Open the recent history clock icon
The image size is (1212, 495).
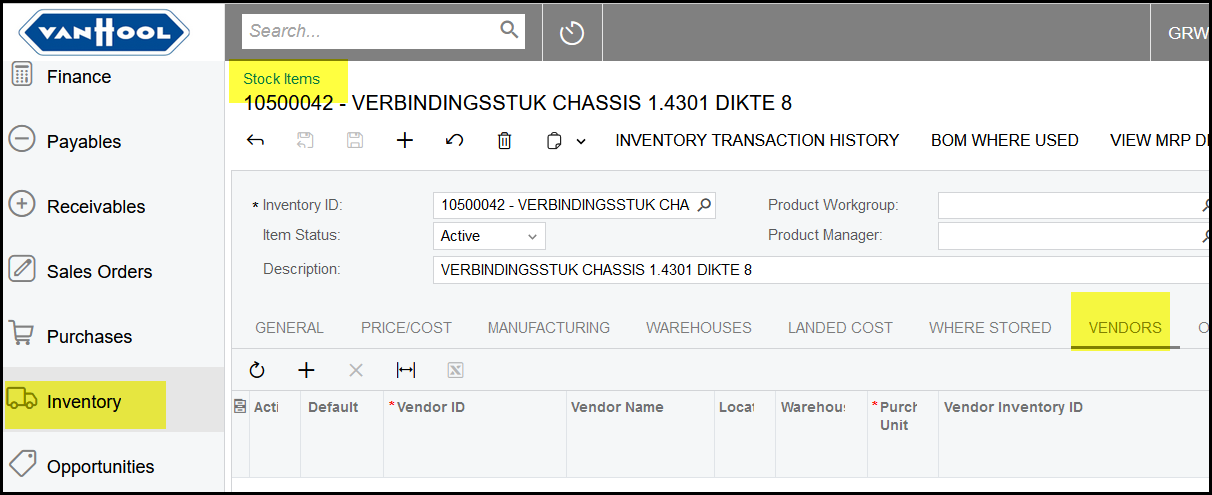571,32
